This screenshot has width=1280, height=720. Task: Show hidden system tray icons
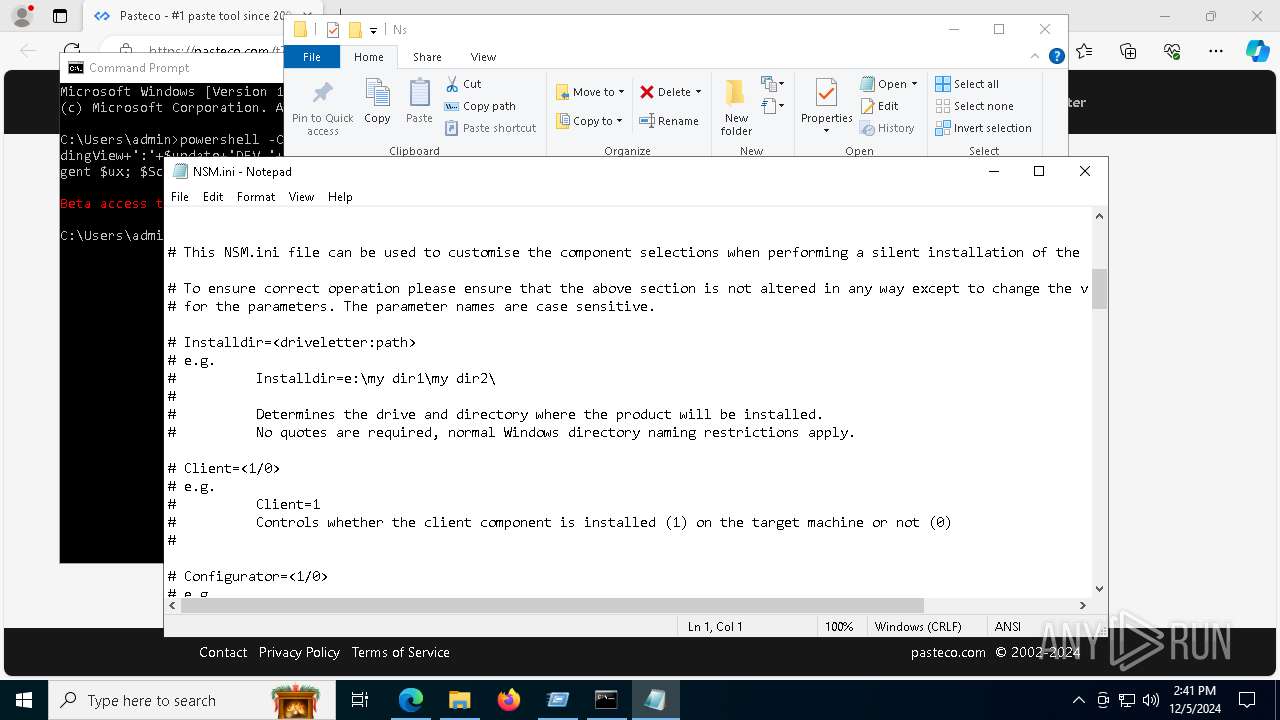pyautogui.click(x=1078, y=700)
